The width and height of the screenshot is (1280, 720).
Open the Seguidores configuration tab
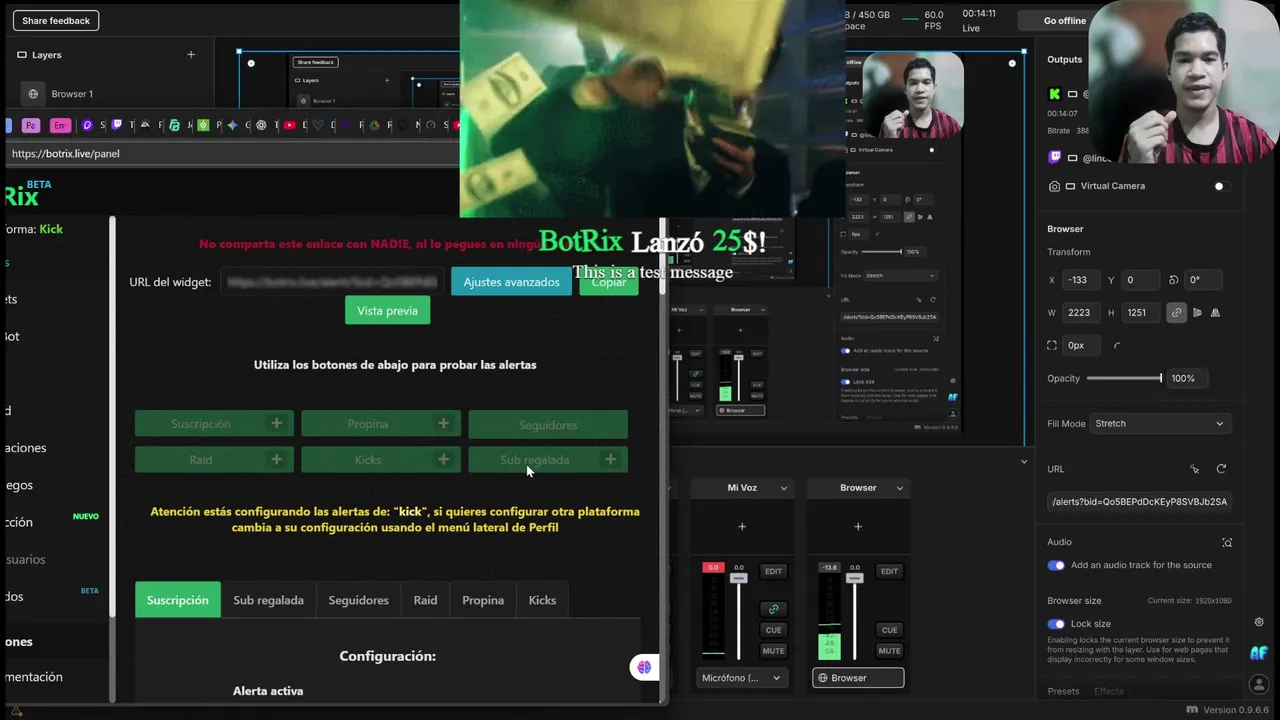pyautogui.click(x=358, y=600)
